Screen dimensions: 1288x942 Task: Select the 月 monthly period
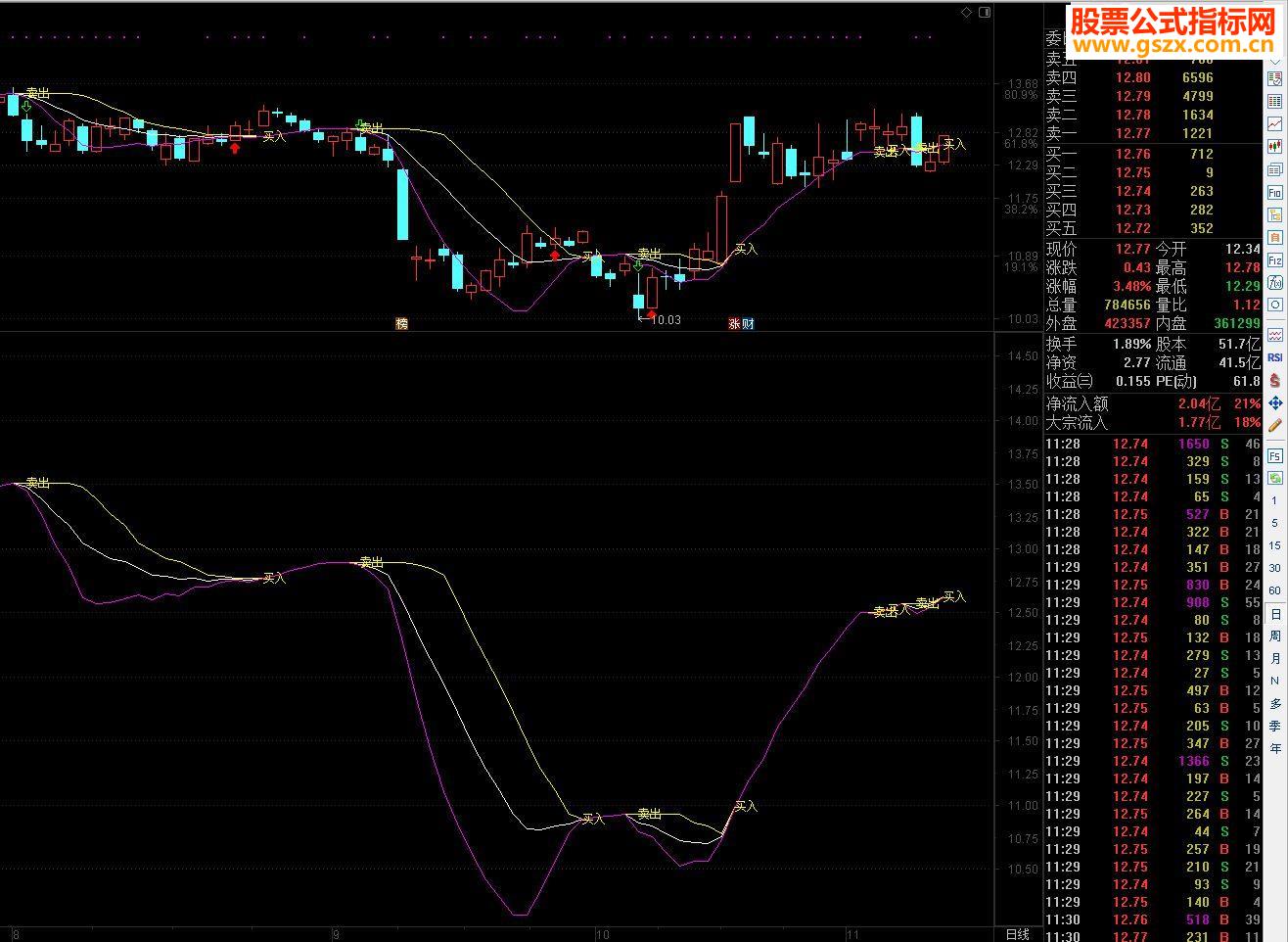point(1275,659)
